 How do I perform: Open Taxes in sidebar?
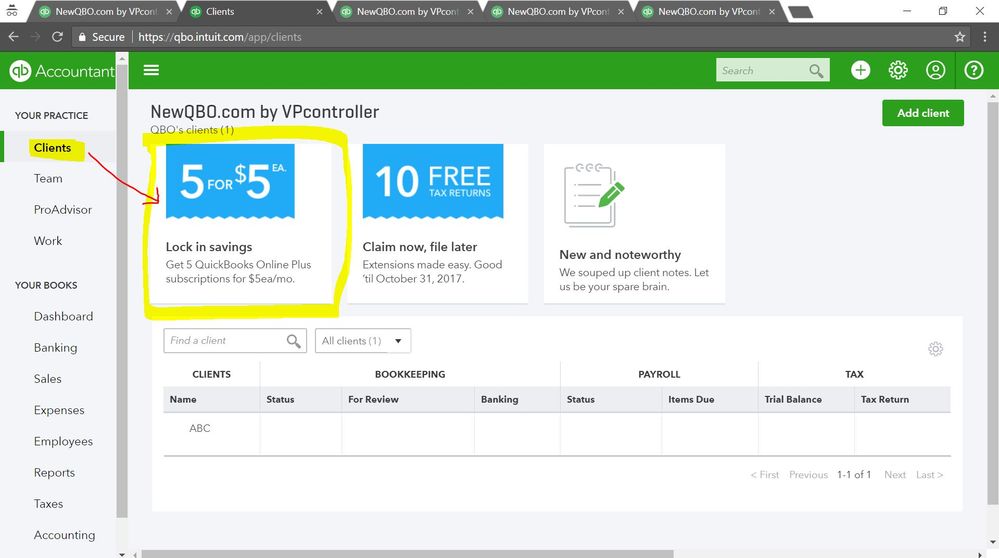pos(48,504)
